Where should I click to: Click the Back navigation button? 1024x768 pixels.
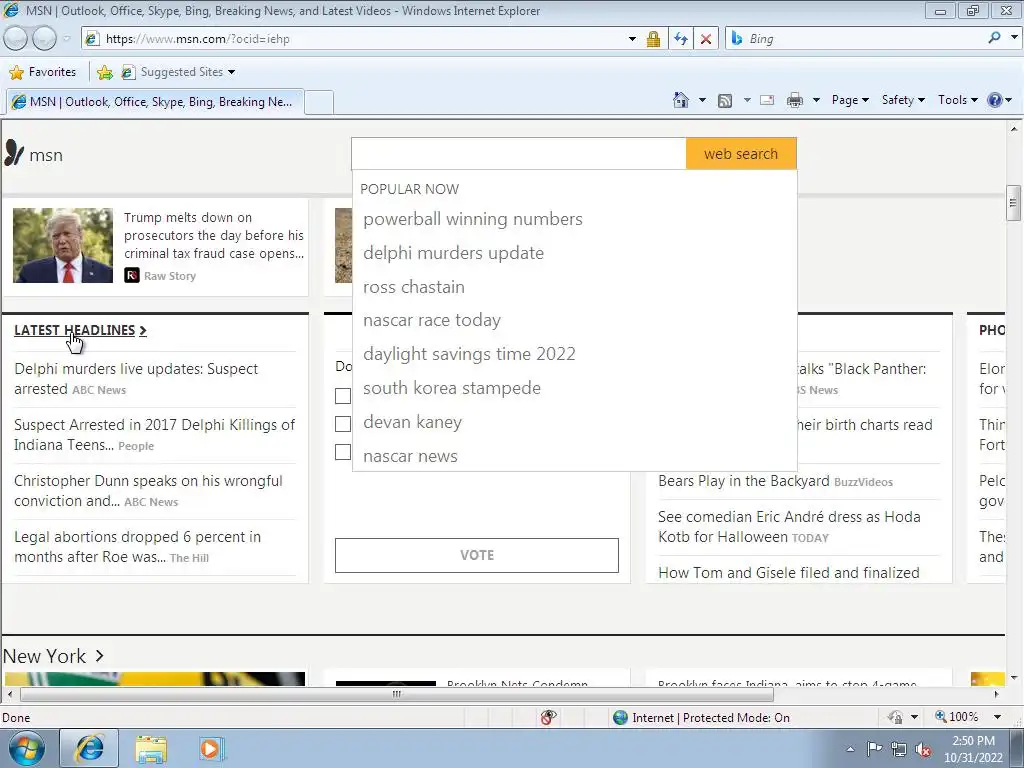[x=16, y=39]
